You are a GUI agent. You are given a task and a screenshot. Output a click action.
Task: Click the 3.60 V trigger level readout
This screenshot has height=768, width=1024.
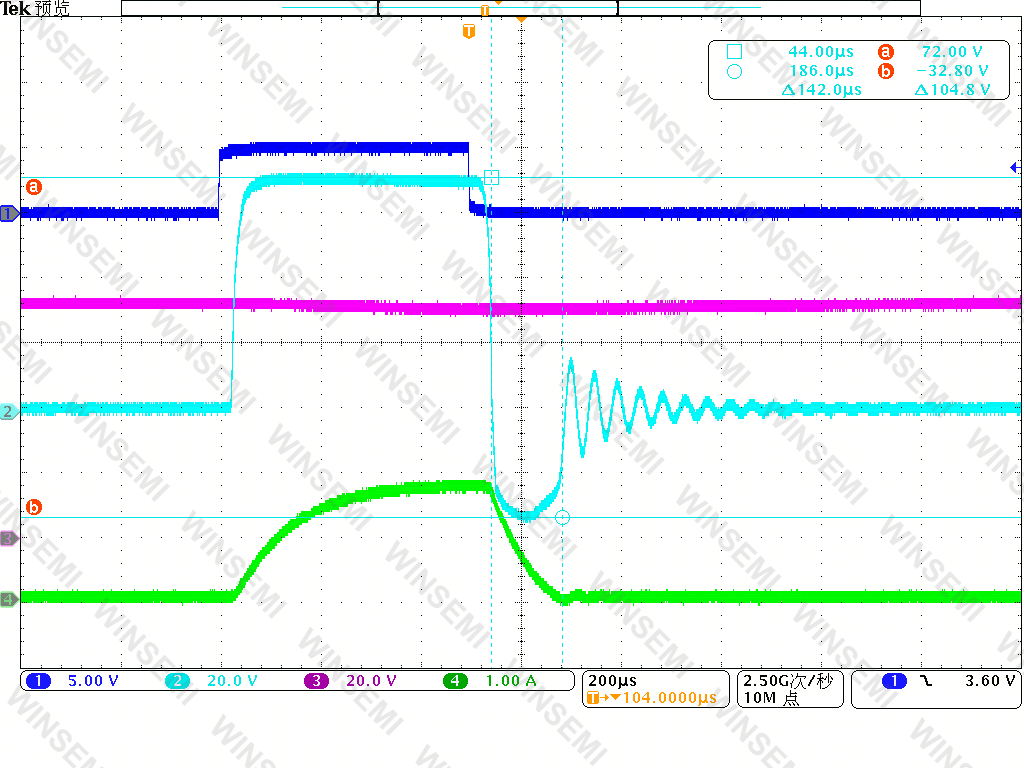coord(990,680)
